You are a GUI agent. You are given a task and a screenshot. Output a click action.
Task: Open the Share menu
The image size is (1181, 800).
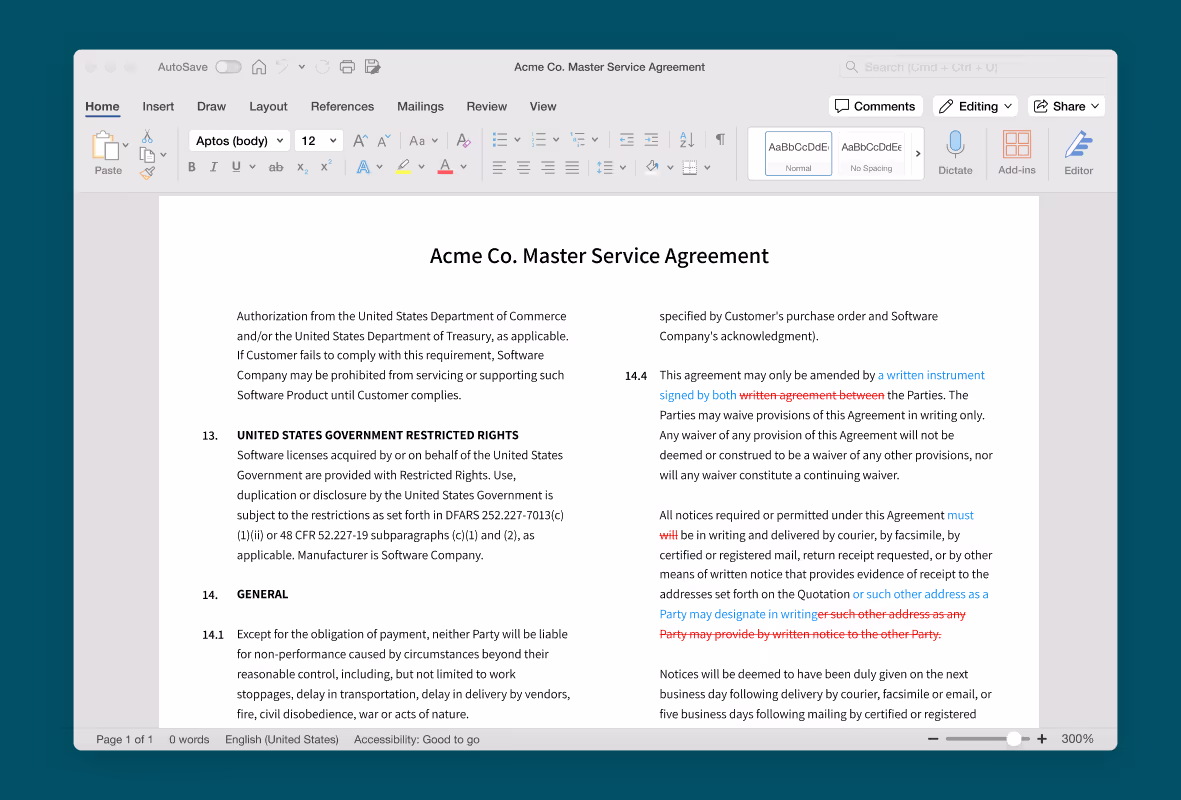[x=1066, y=106]
